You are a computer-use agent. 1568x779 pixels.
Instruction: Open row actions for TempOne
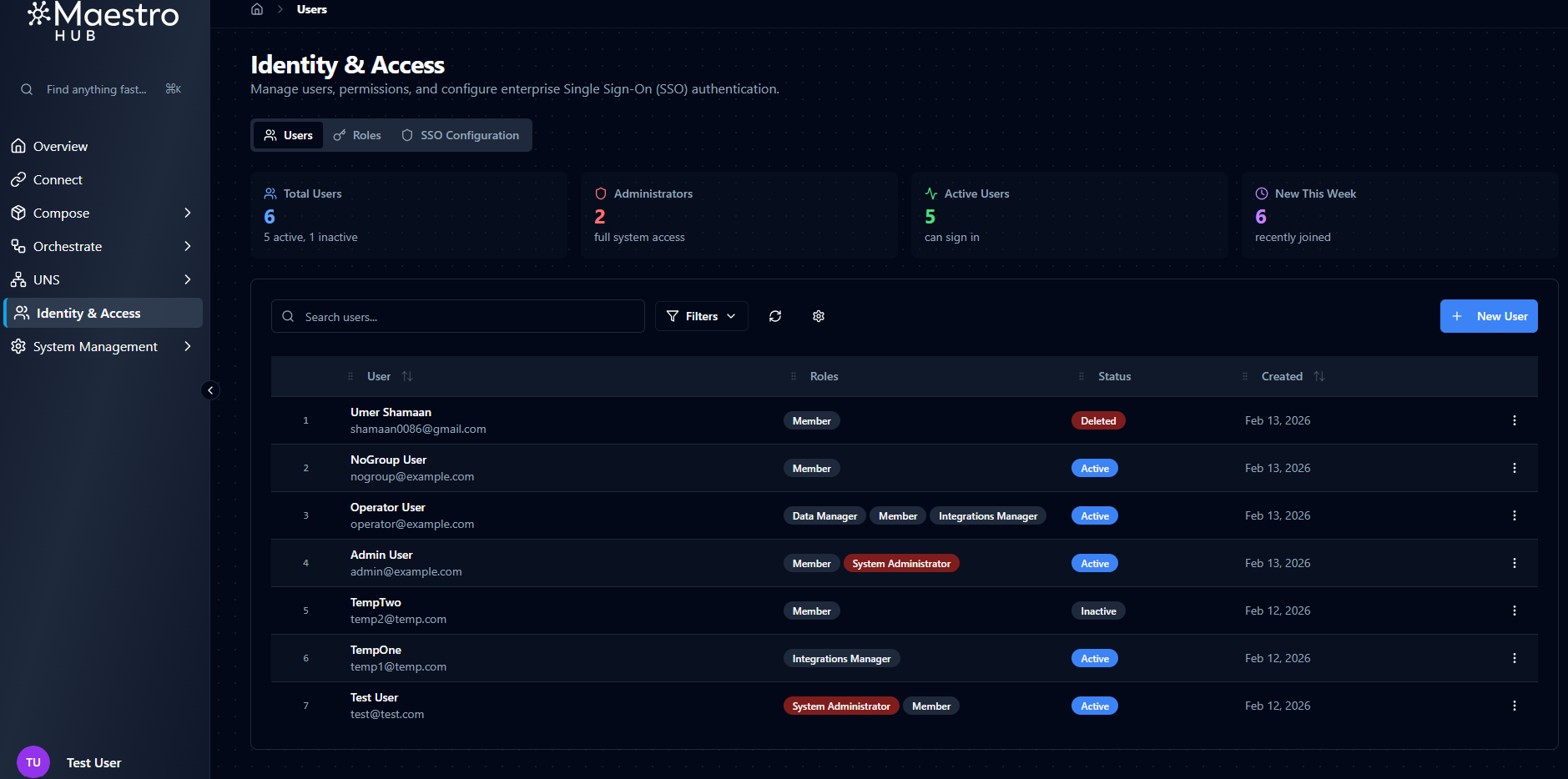tap(1514, 658)
